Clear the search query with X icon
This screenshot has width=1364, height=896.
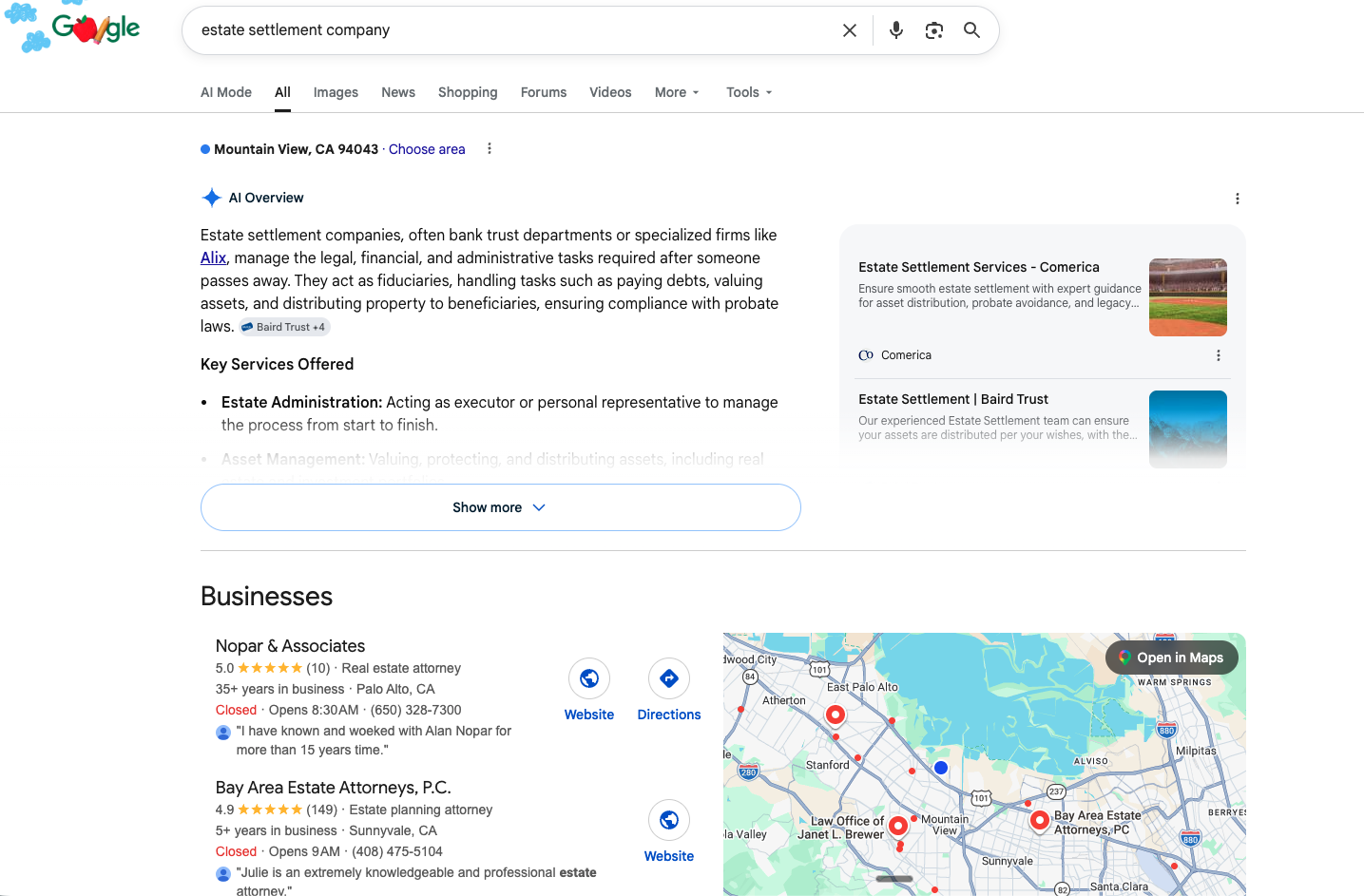(850, 30)
